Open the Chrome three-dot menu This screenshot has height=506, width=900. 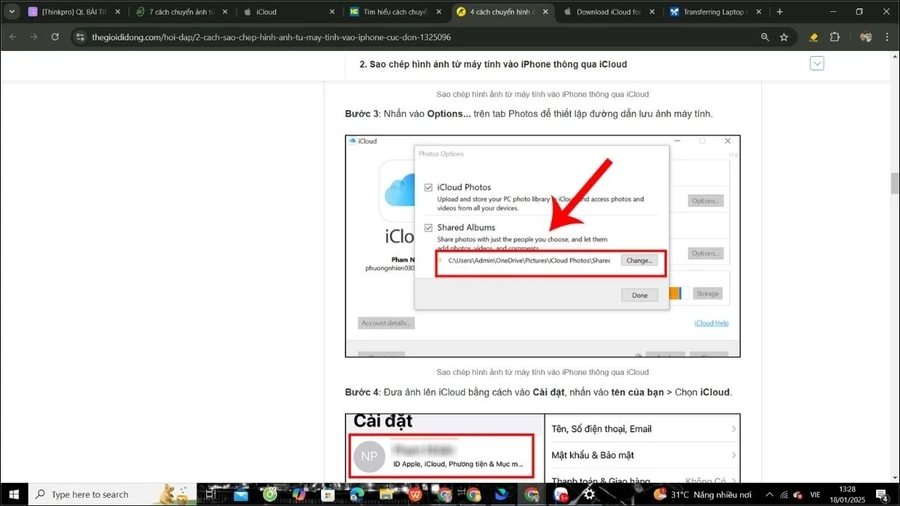click(x=887, y=37)
